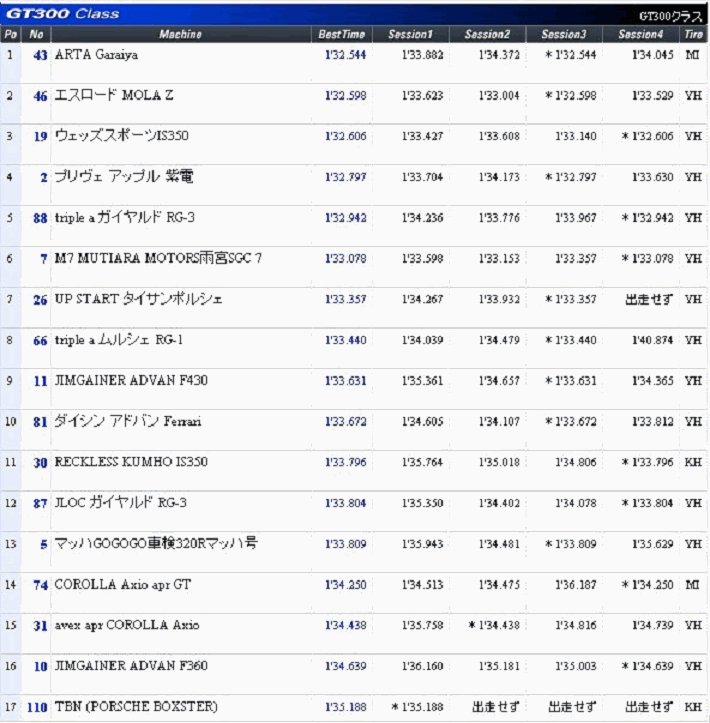Select the ARTA Garaiya machine name
The width and height of the screenshot is (710, 723).
click(96, 55)
